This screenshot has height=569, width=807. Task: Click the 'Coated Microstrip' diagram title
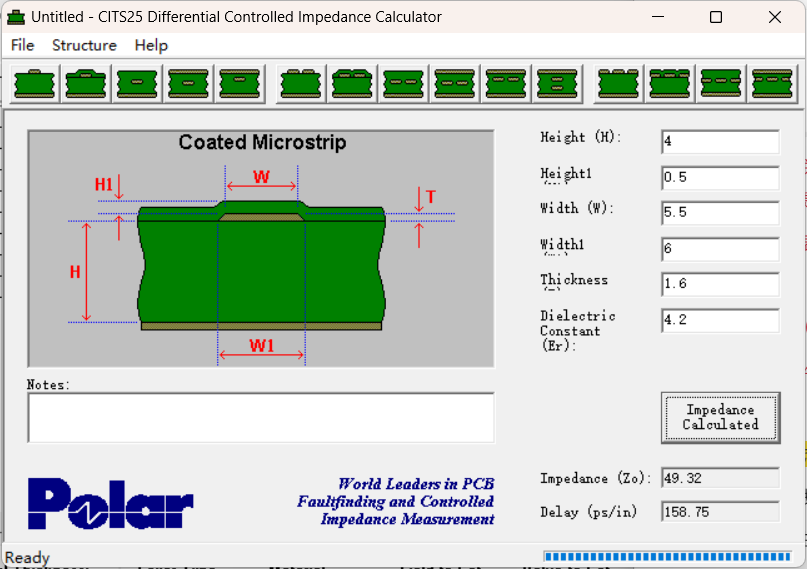[x=262, y=142]
